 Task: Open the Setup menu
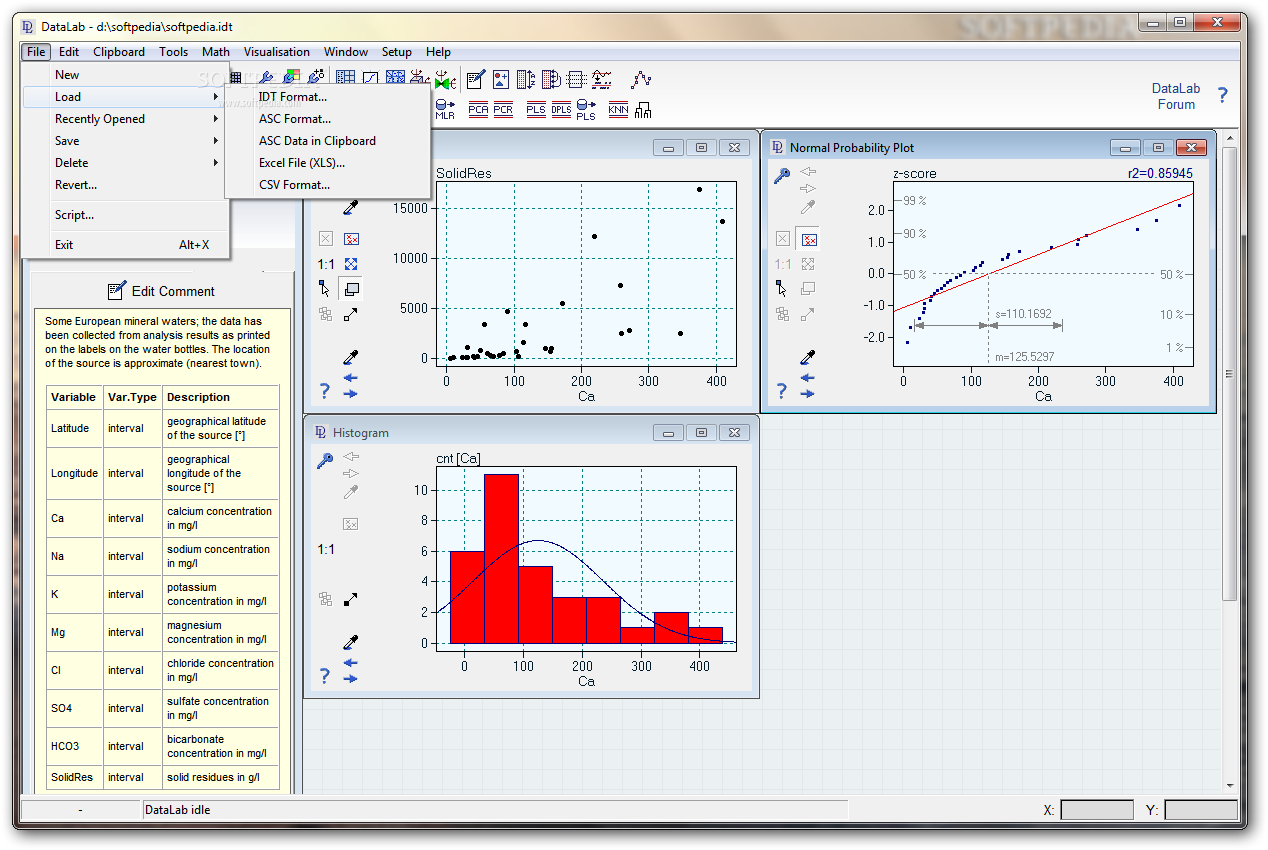396,52
